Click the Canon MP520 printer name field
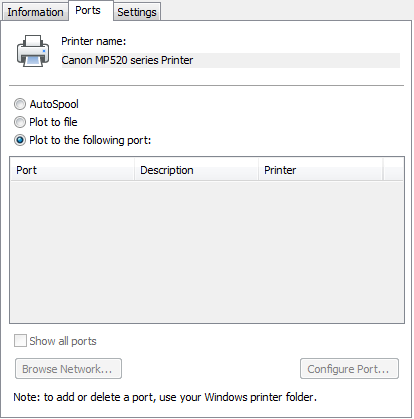The width and height of the screenshot is (414, 419). (231, 60)
